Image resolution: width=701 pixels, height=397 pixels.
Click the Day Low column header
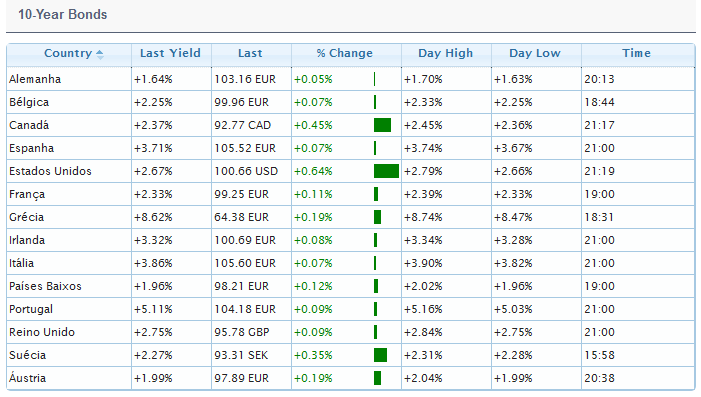point(535,53)
